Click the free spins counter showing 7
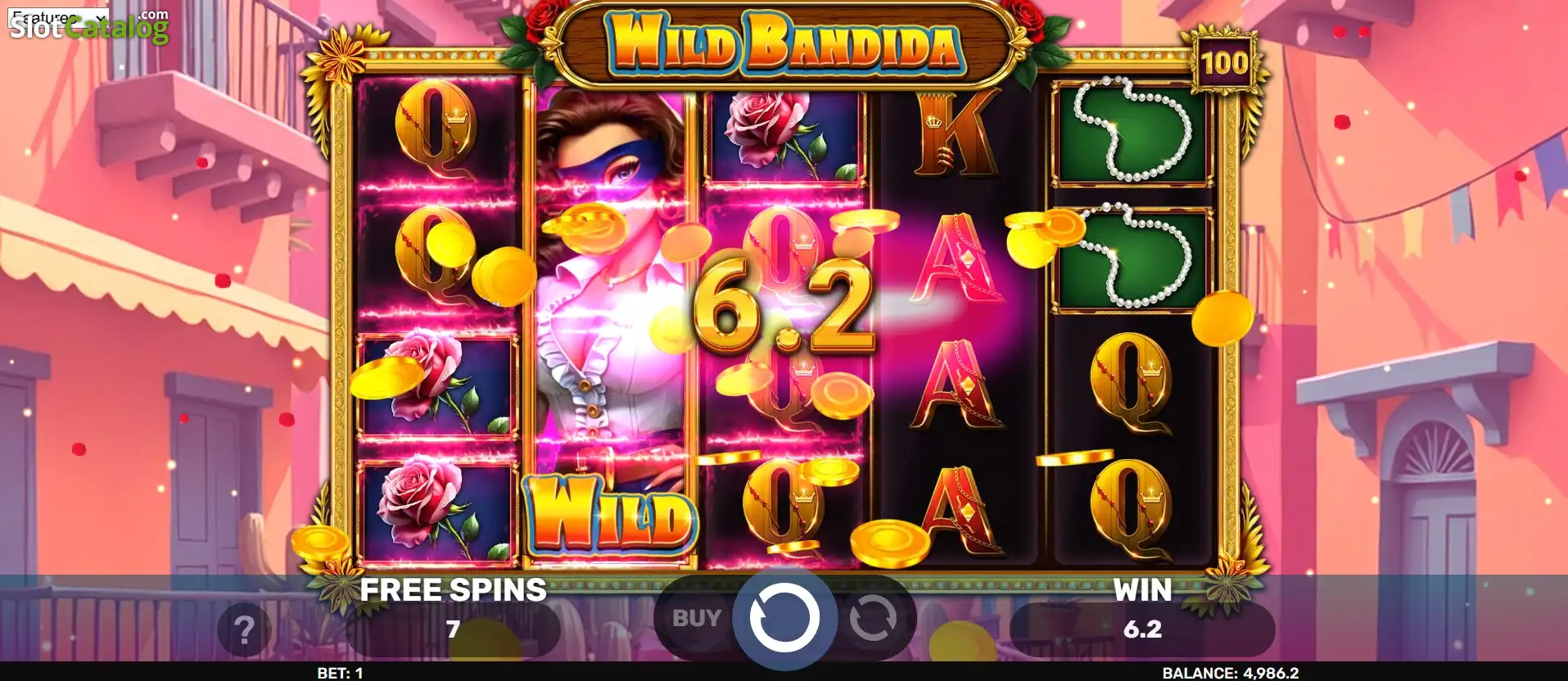The height and width of the screenshot is (681, 1568). pos(453,629)
